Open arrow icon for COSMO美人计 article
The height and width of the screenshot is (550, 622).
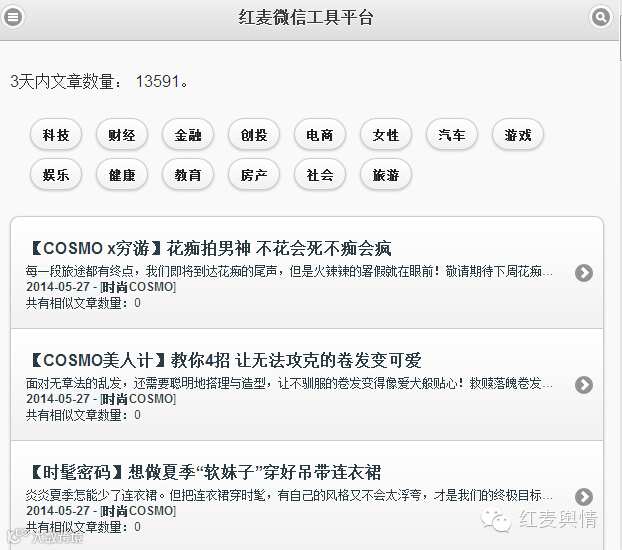(x=584, y=385)
